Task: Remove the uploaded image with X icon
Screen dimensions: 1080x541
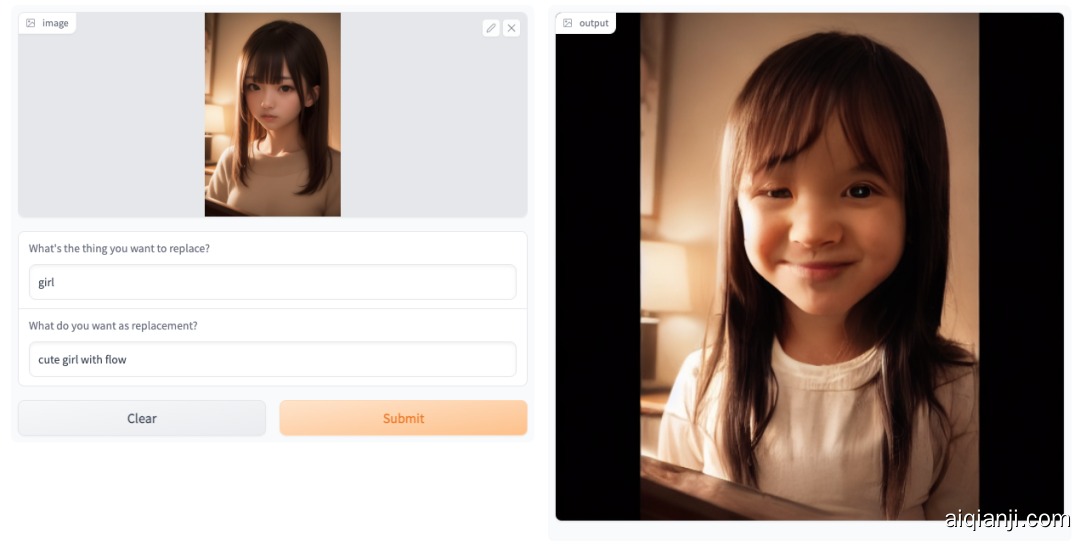Action: [512, 28]
